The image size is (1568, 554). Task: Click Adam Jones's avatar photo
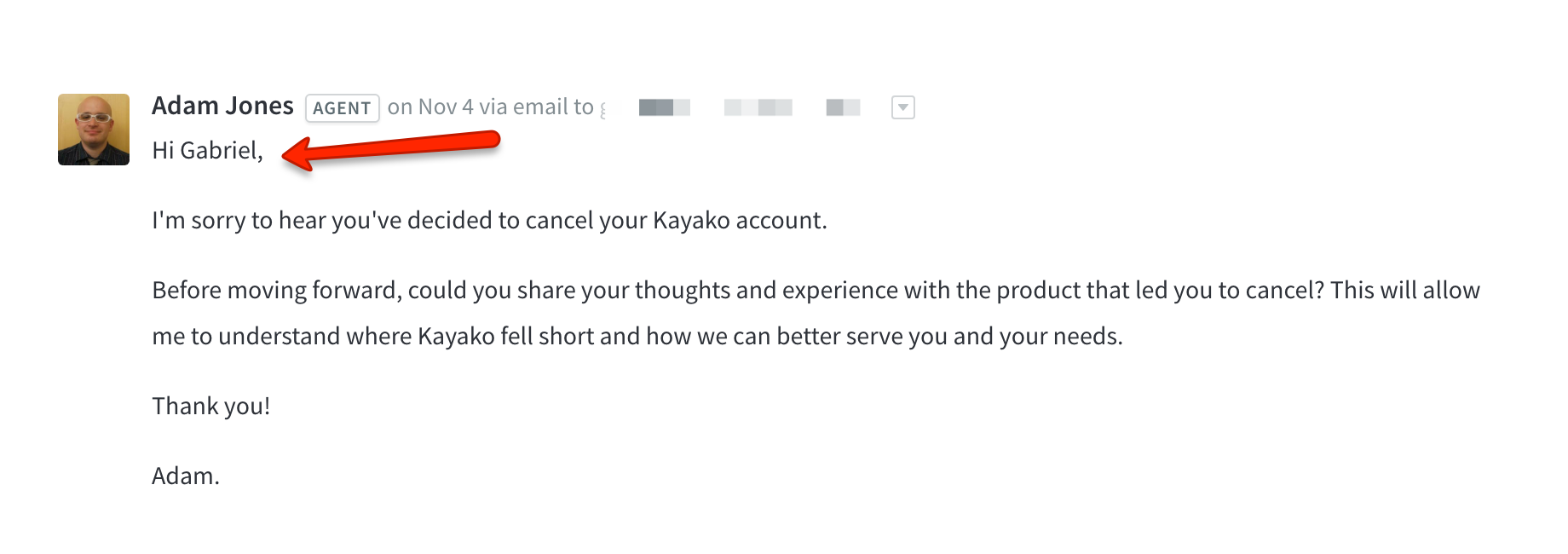tap(94, 130)
